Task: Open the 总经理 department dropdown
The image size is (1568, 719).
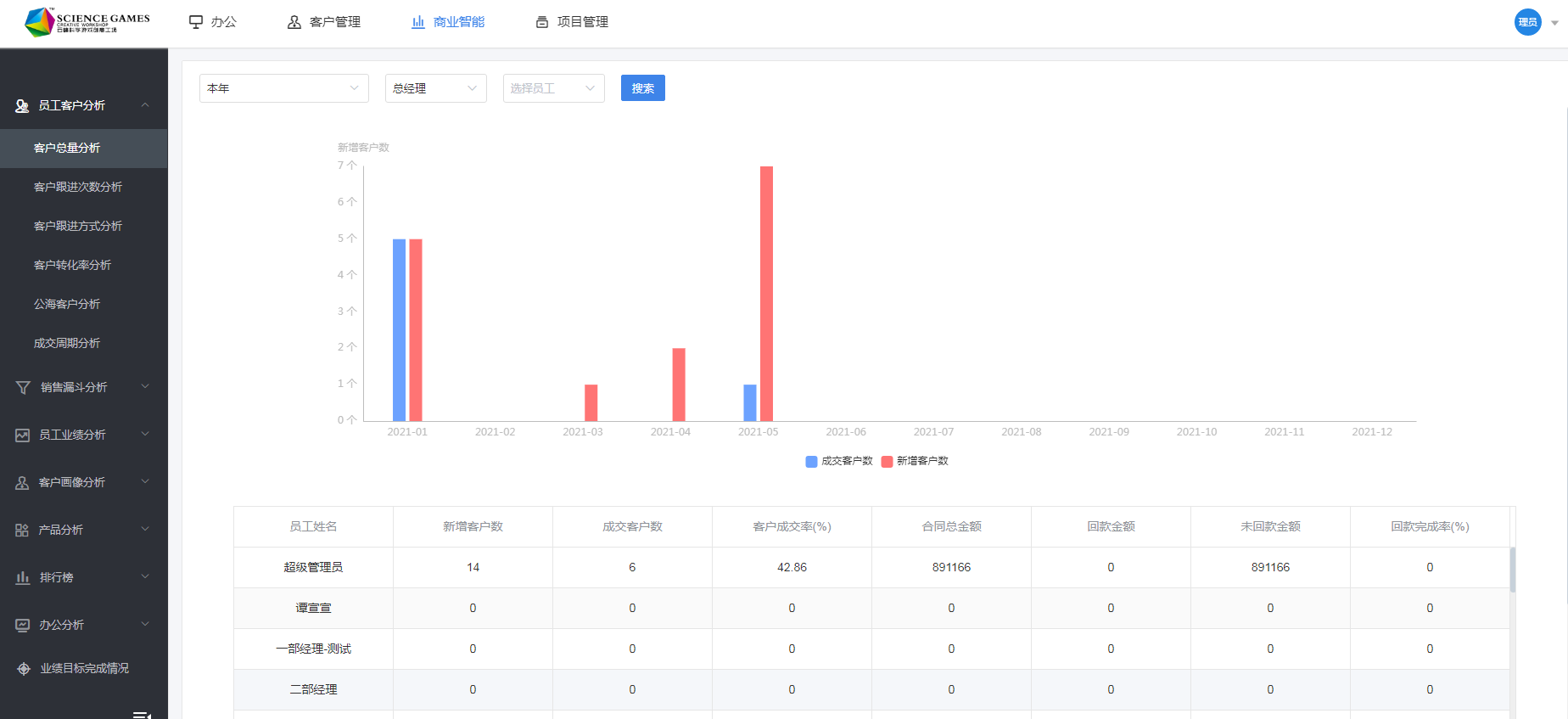Action: (x=435, y=88)
